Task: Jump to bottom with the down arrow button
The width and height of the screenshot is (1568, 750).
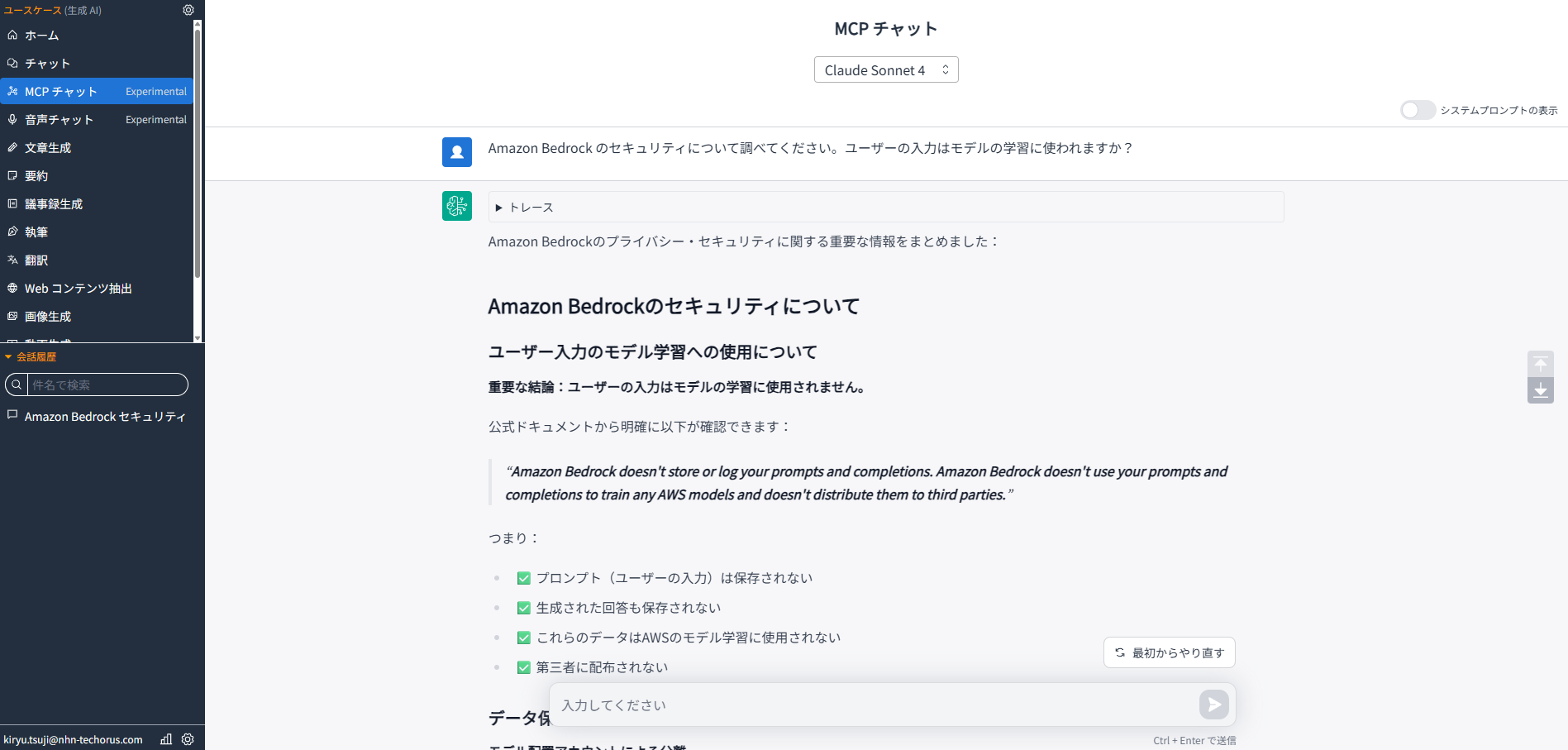Action: tap(1541, 390)
